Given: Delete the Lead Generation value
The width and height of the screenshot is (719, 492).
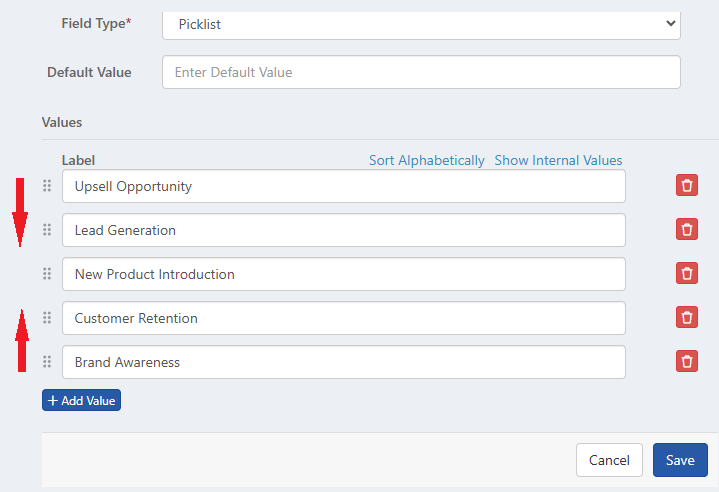Looking at the screenshot, I should [687, 230].
